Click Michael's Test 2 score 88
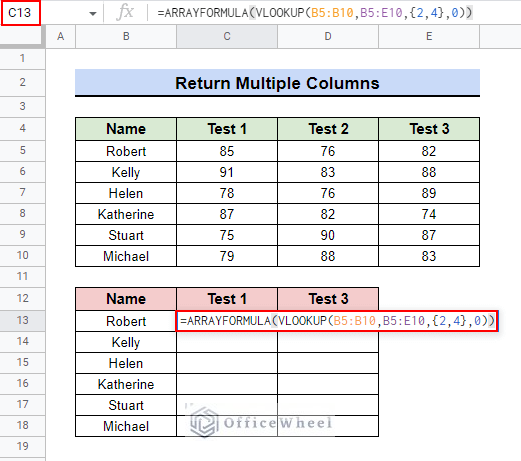Viewport: 521px width, 461px height. point(328,256)
